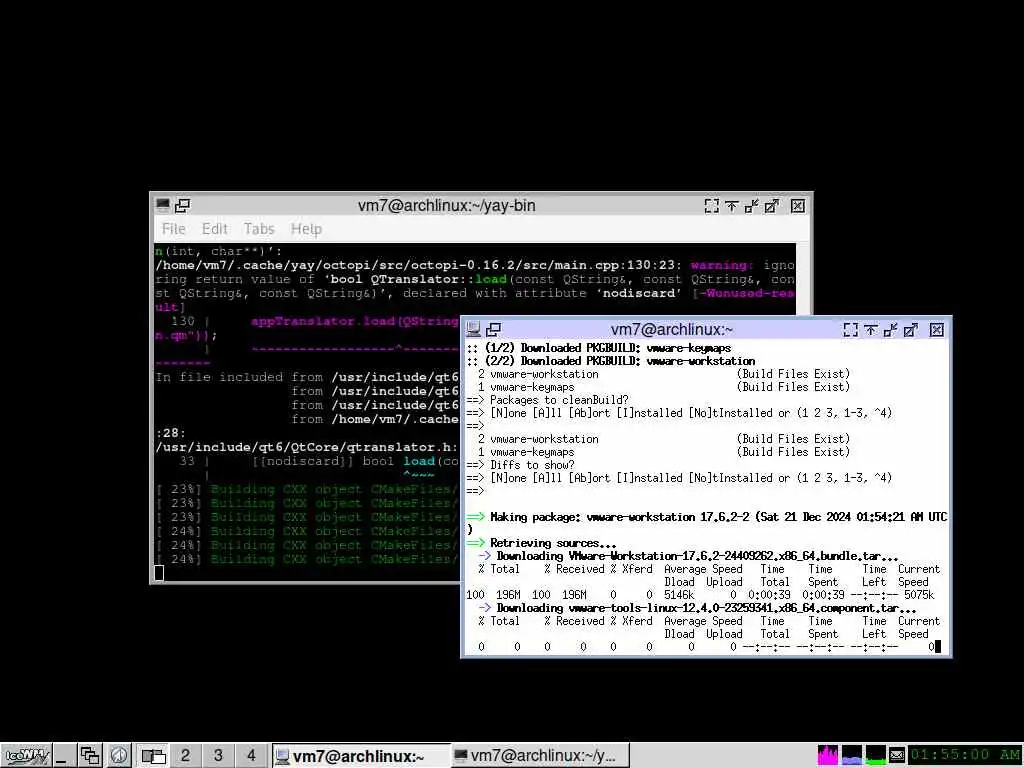This screenshot has width=1024, height=768.
Task: Click the magenta CPU monitor applet
Action: pyautogui.click(x=827, y=755)
